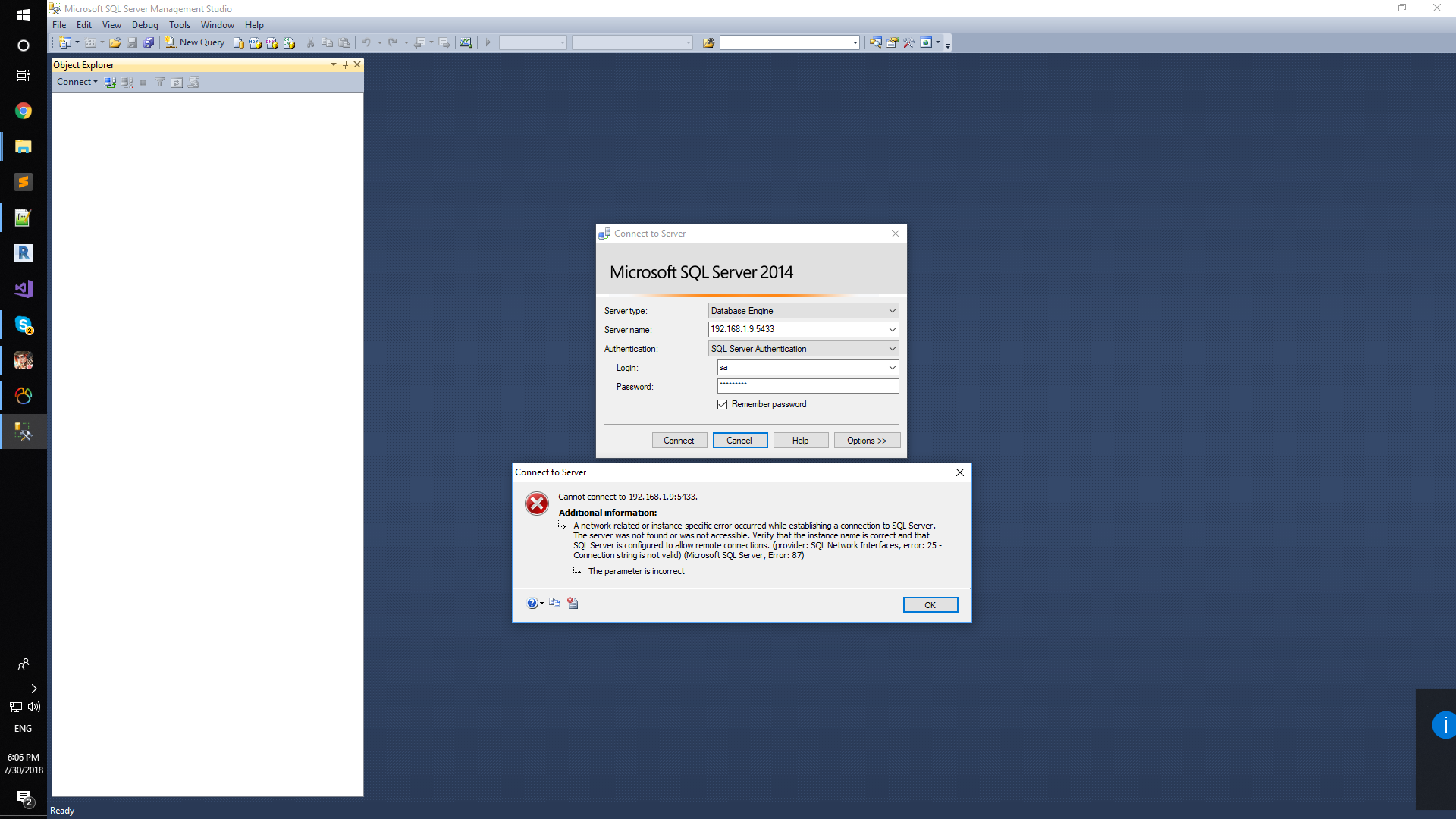This screenshot has width=1456, height=819.
Task: Open the Debug menu
Action: pyautogui.click(x=145, y=25)
